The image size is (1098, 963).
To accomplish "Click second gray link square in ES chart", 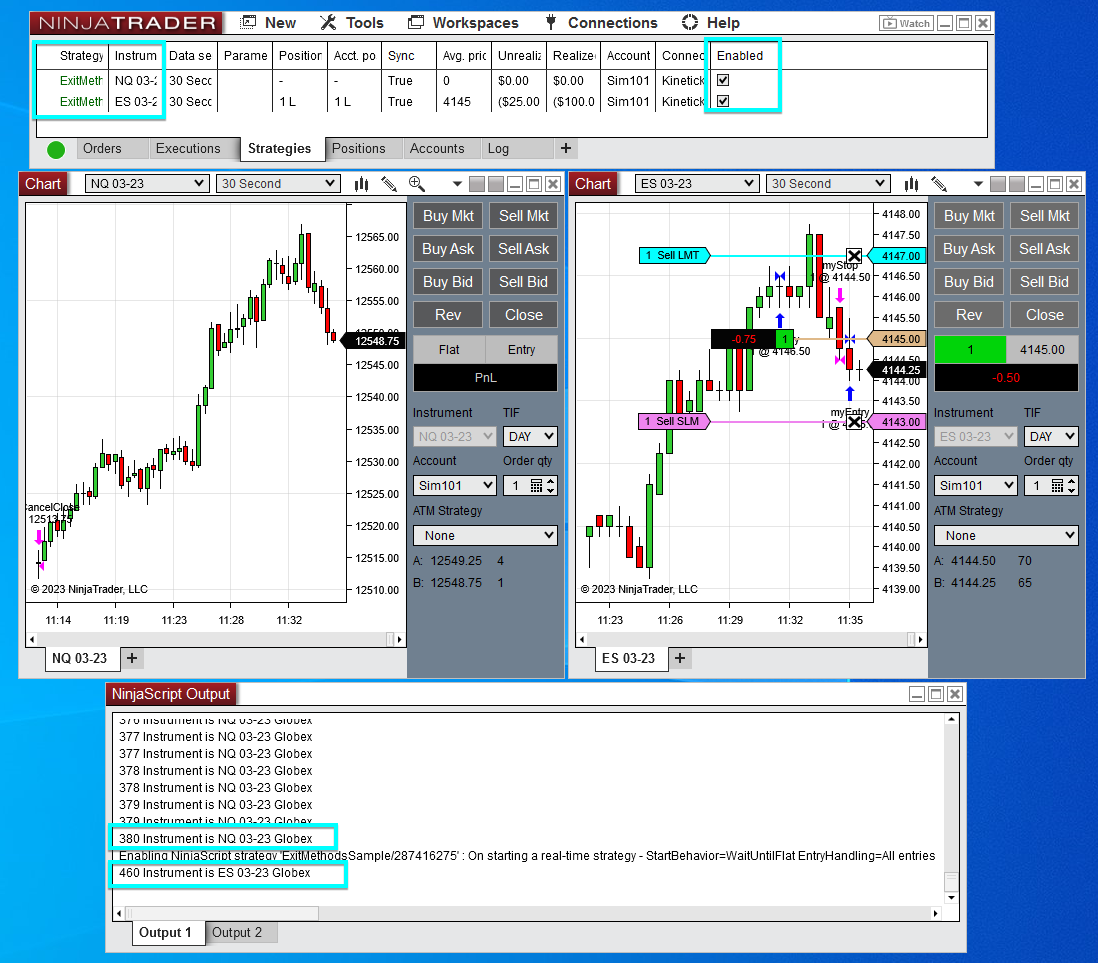I will tap(1017, 184).
